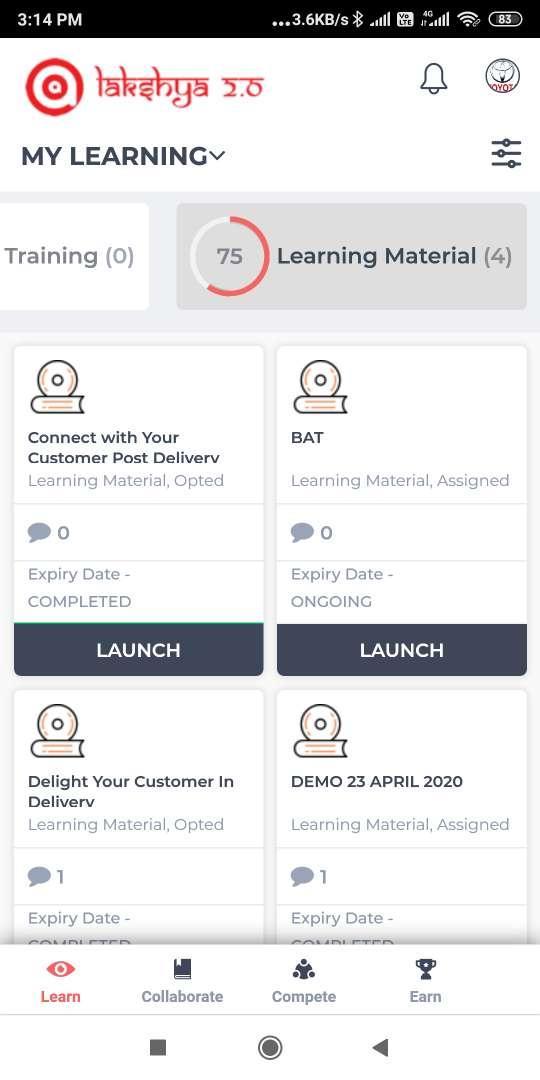
Task: Open the filter sliders icon
Action: tap(506, 153)
